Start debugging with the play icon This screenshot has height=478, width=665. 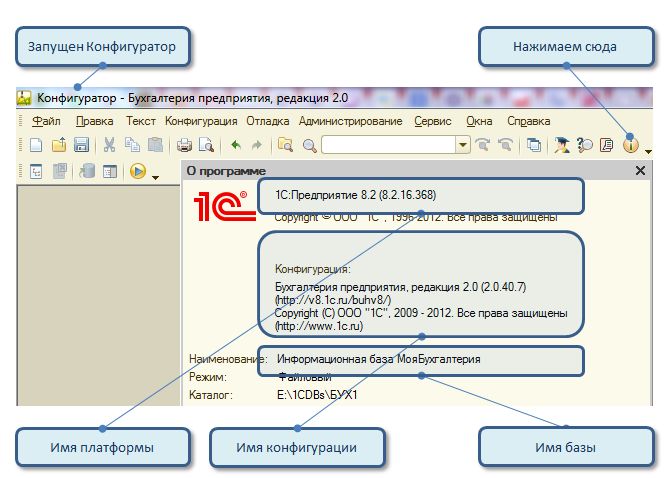point(137,172)
